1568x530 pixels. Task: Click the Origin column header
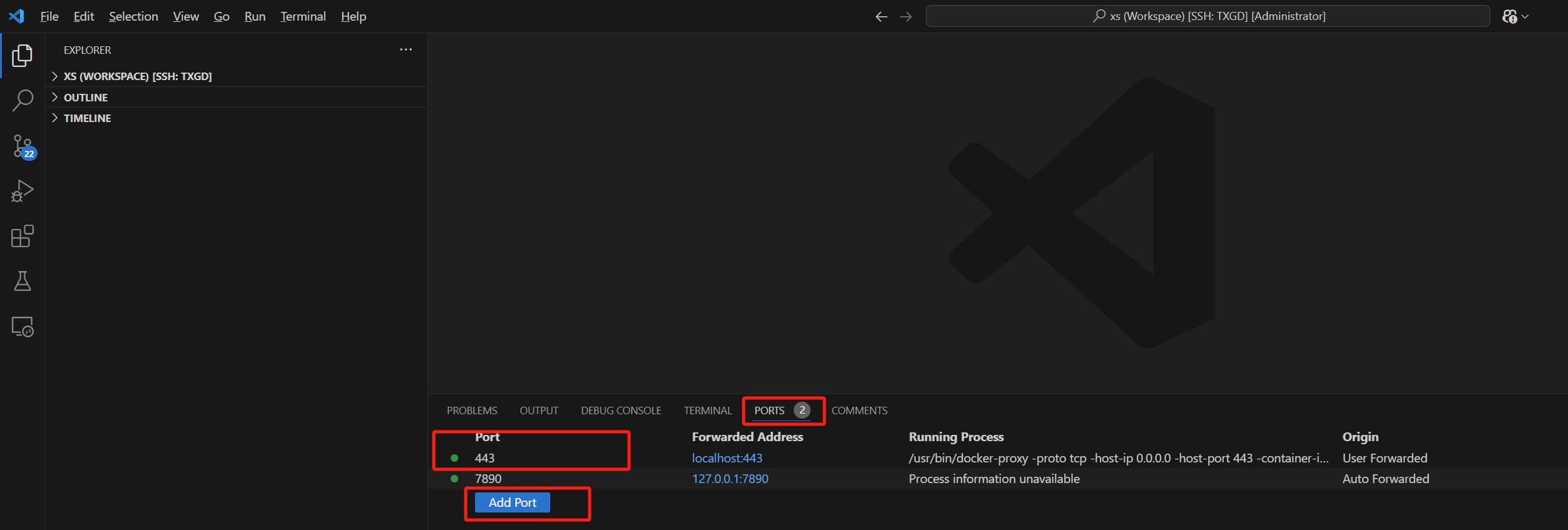coord(1360,437)
